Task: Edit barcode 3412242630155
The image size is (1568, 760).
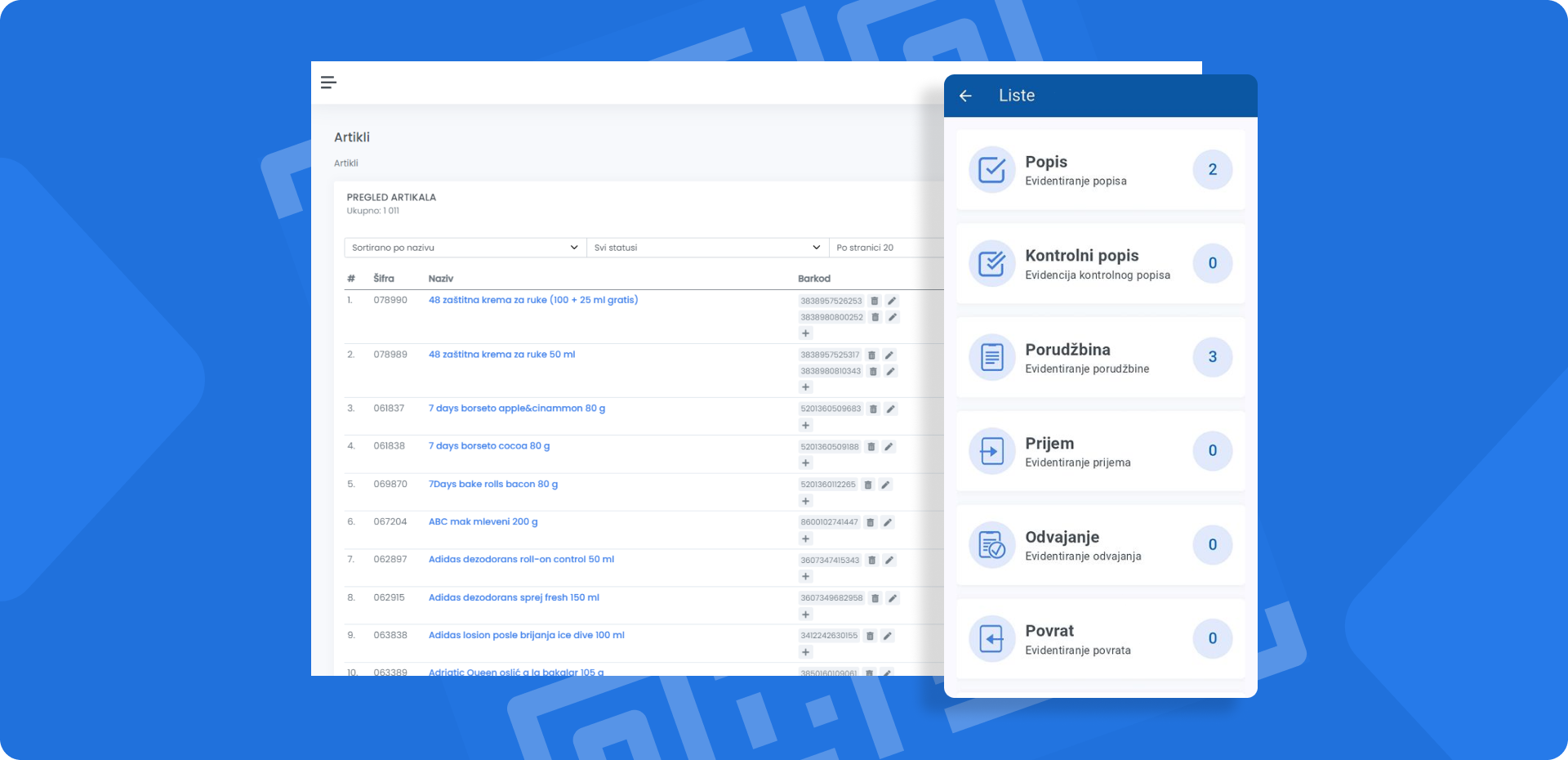Action: (888, 636)
